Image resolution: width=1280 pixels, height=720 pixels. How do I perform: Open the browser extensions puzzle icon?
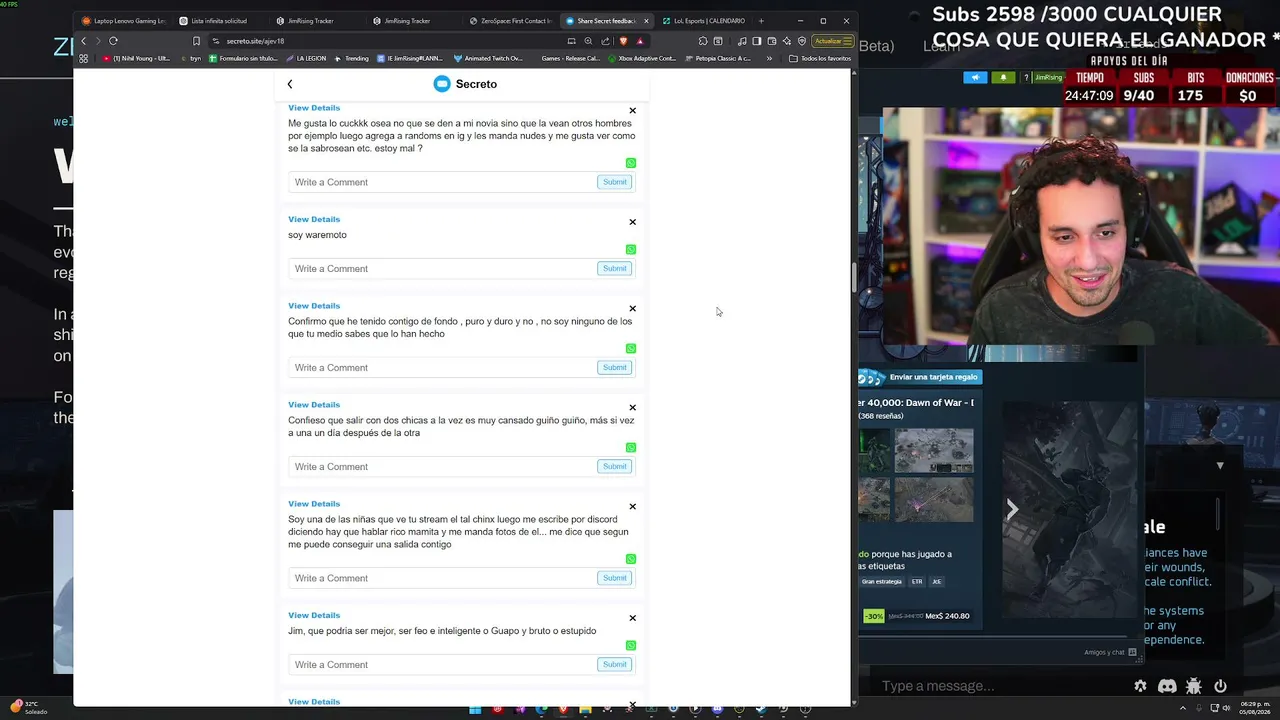tap(703, 41)
